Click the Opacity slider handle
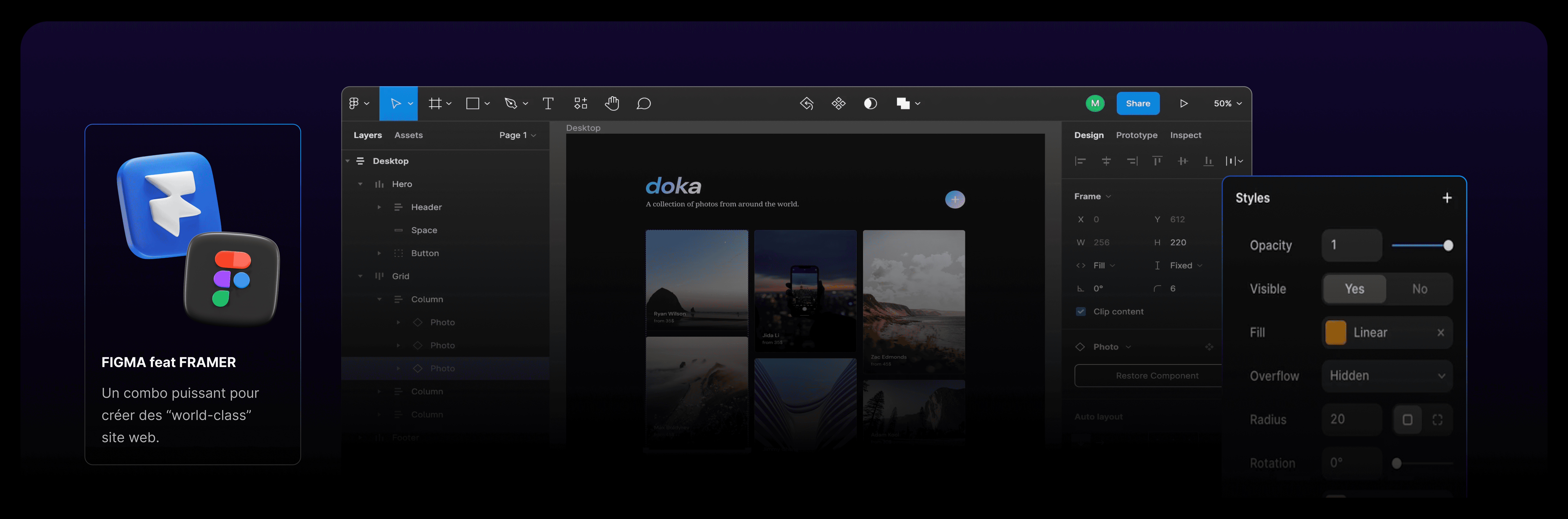The height and width of the screenshot is (519, 1568). (1448, 245)
